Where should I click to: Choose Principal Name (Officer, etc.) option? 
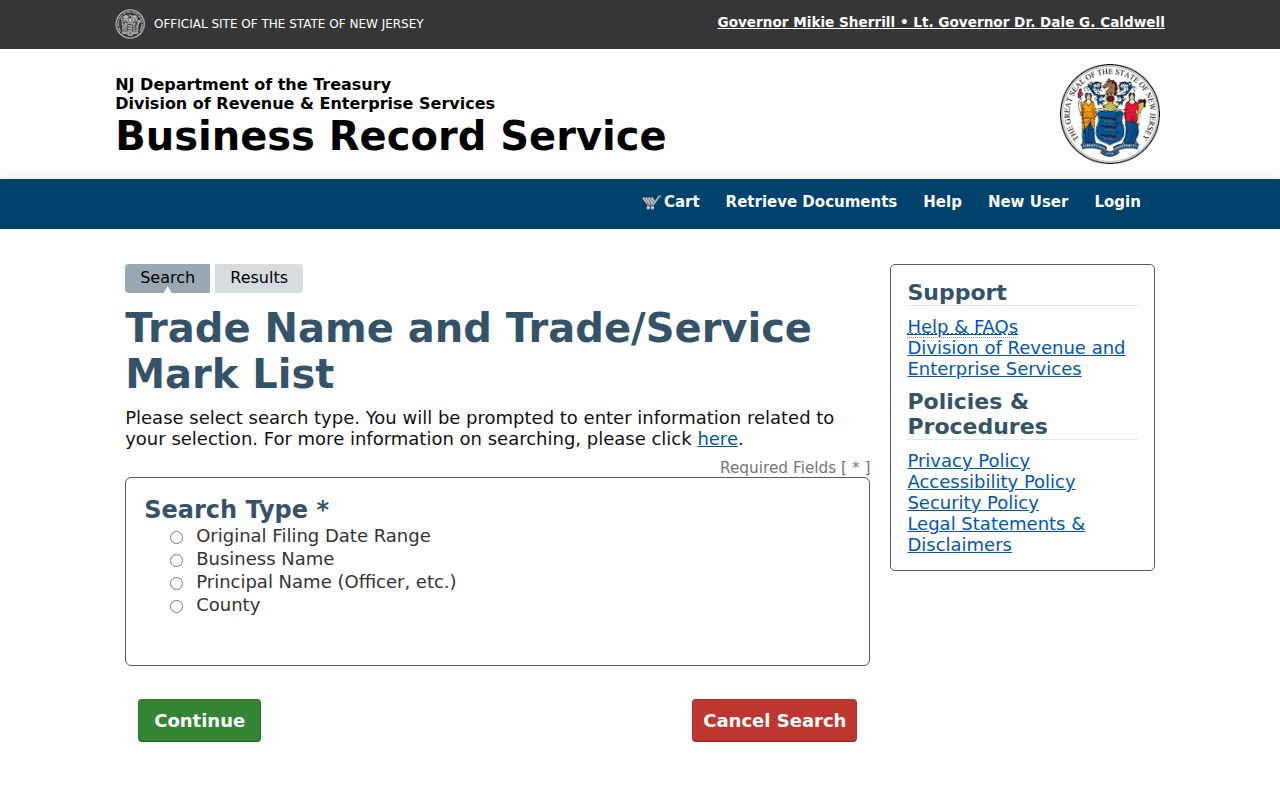(x=176, y=583)
